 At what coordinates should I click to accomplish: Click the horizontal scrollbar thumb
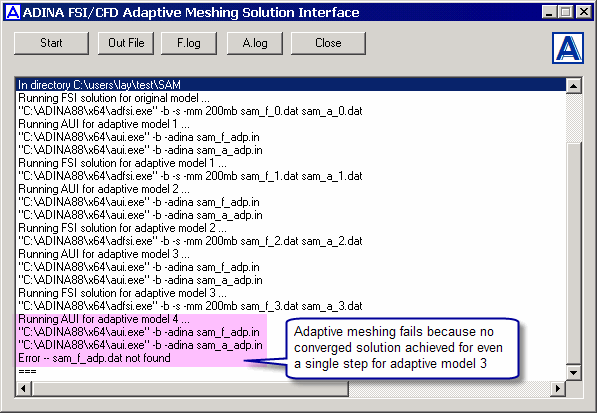pos(190,389)
